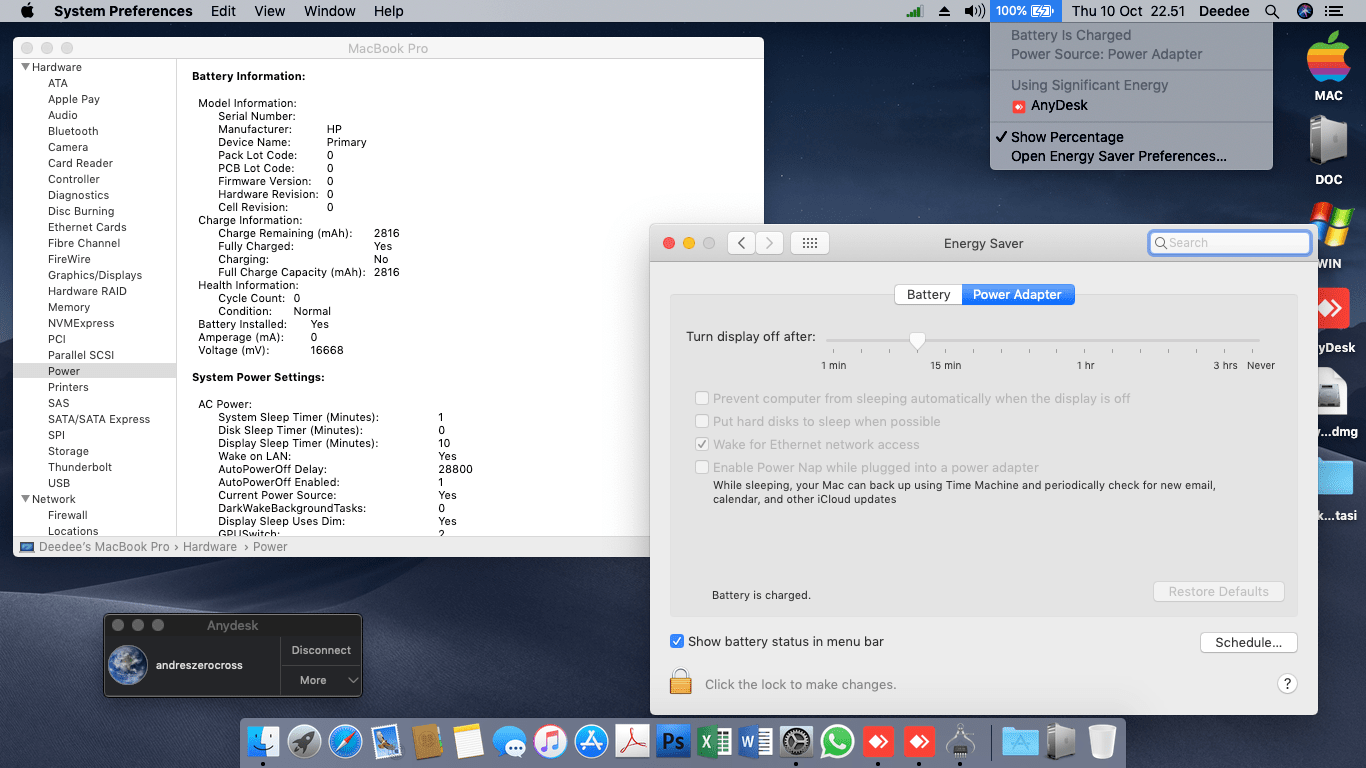
Task: Open Contacts address book in the Dock
Action: [427, 741]
